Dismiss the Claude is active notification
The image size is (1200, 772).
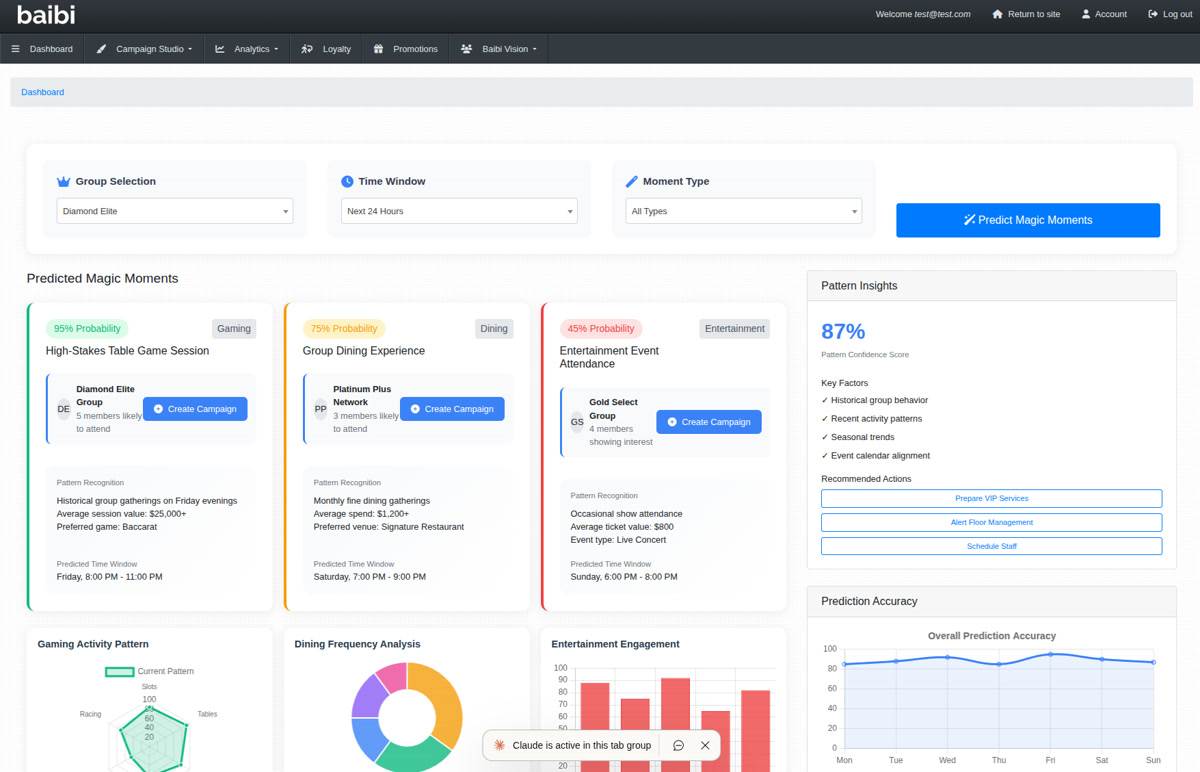[x=705, y=745]
